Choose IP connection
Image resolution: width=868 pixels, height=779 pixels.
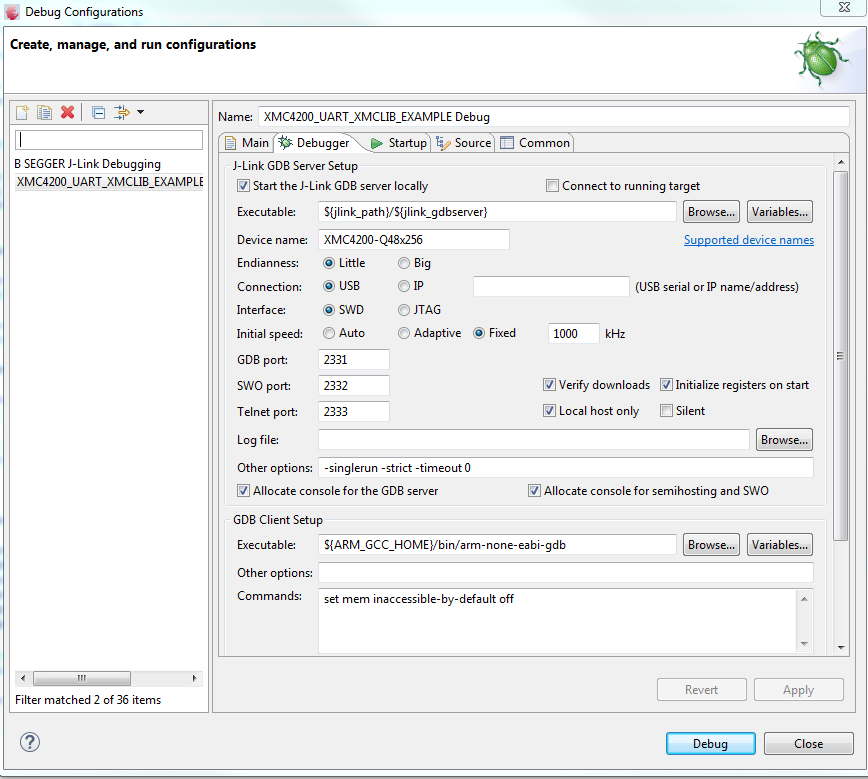404,286
